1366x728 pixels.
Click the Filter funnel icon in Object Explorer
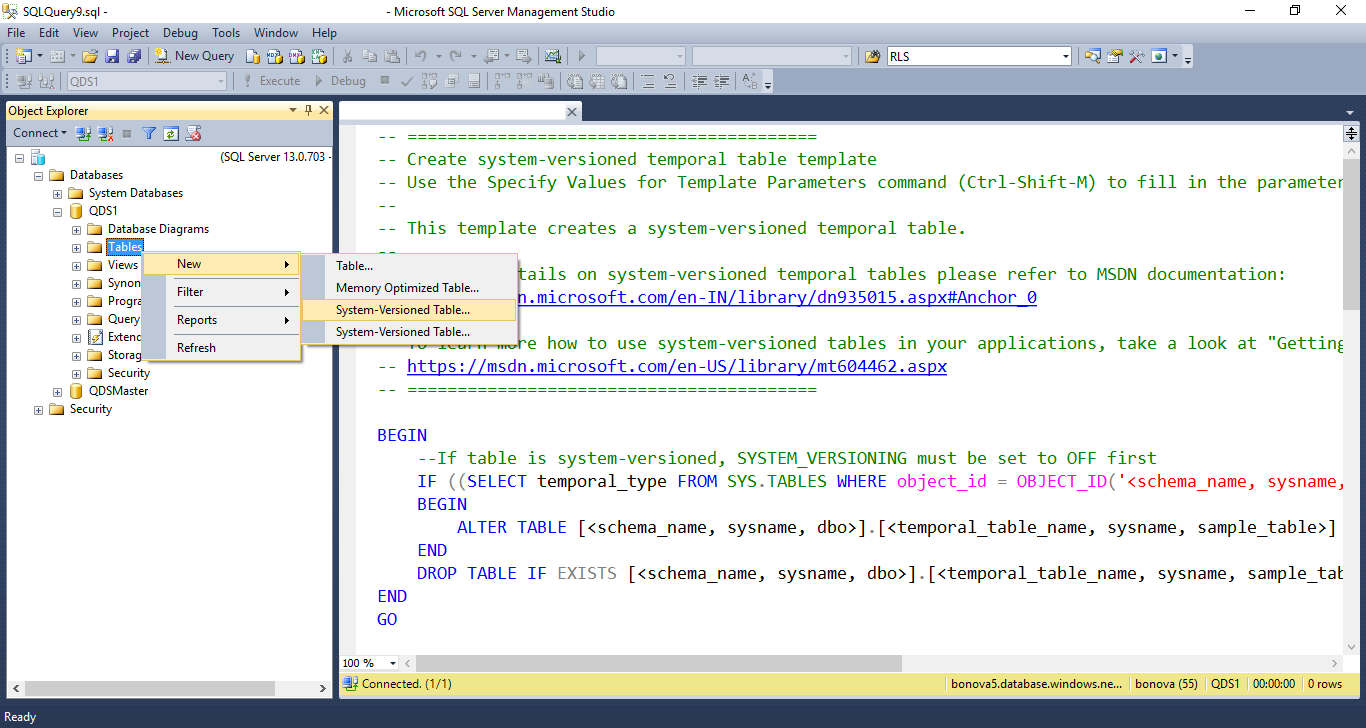(149, 133)
